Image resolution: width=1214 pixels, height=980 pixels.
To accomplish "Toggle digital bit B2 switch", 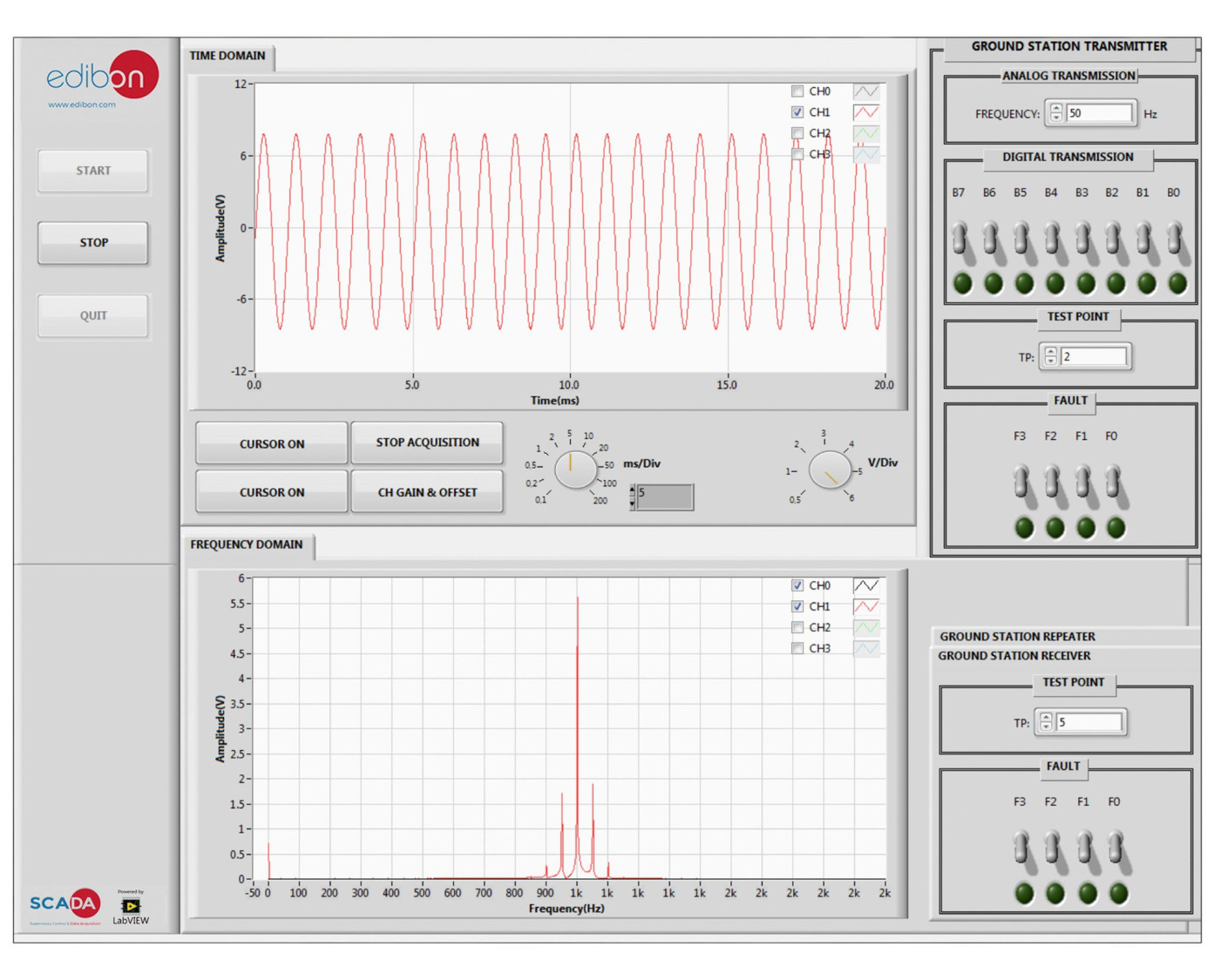I will coord(1114,239).
